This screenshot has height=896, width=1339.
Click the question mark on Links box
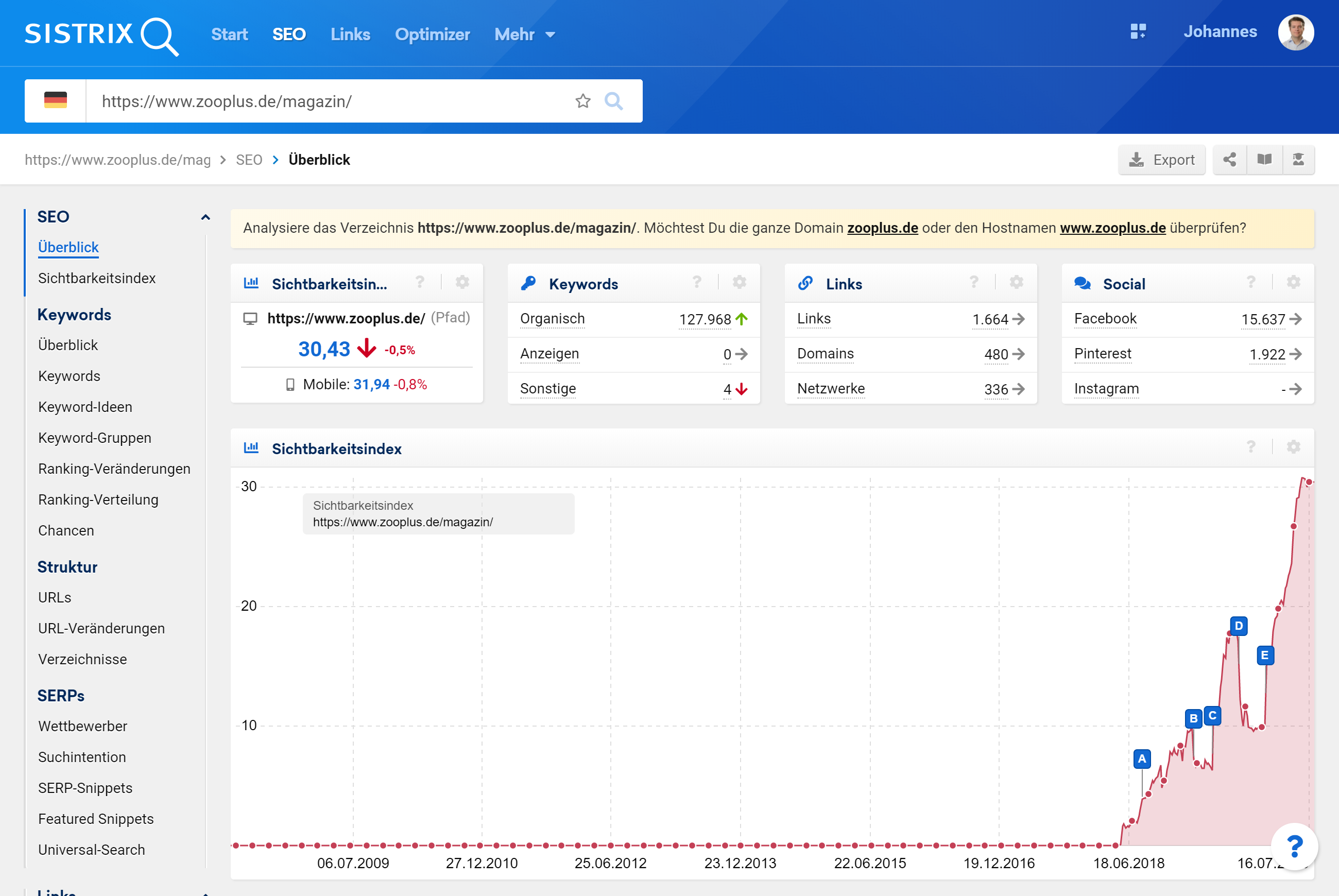pyautogui.click(x=974, y=282)
